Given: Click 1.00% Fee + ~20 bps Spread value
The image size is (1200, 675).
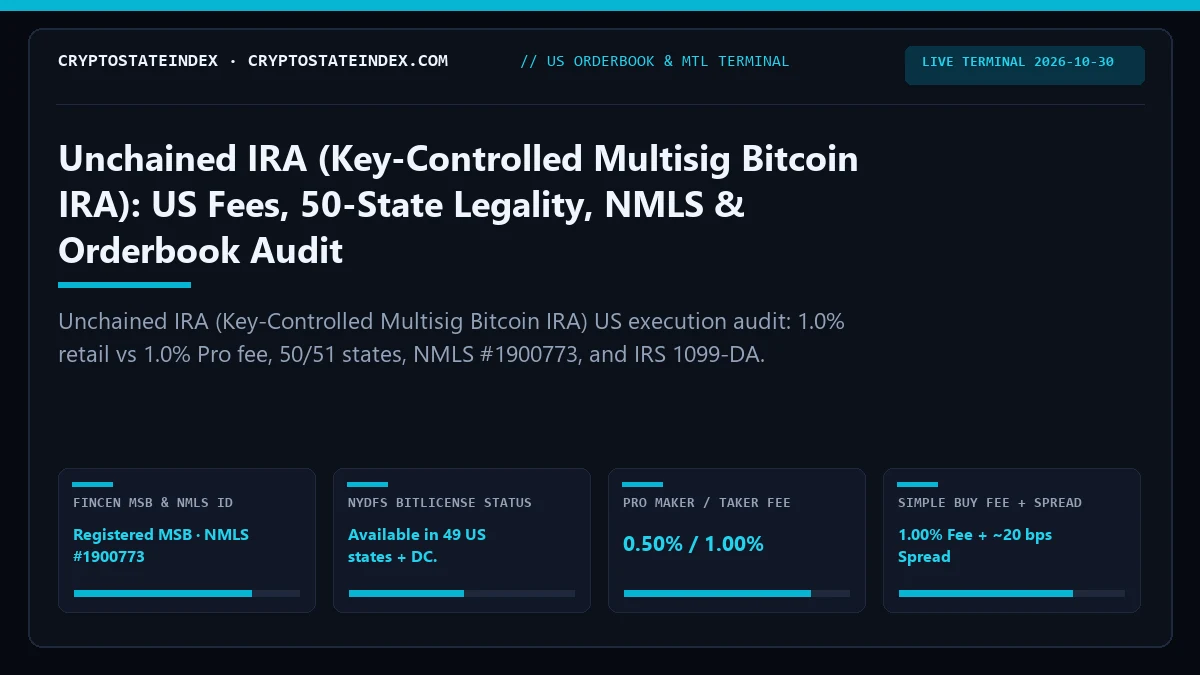Looking at the screenshot, I should [975, 545].
